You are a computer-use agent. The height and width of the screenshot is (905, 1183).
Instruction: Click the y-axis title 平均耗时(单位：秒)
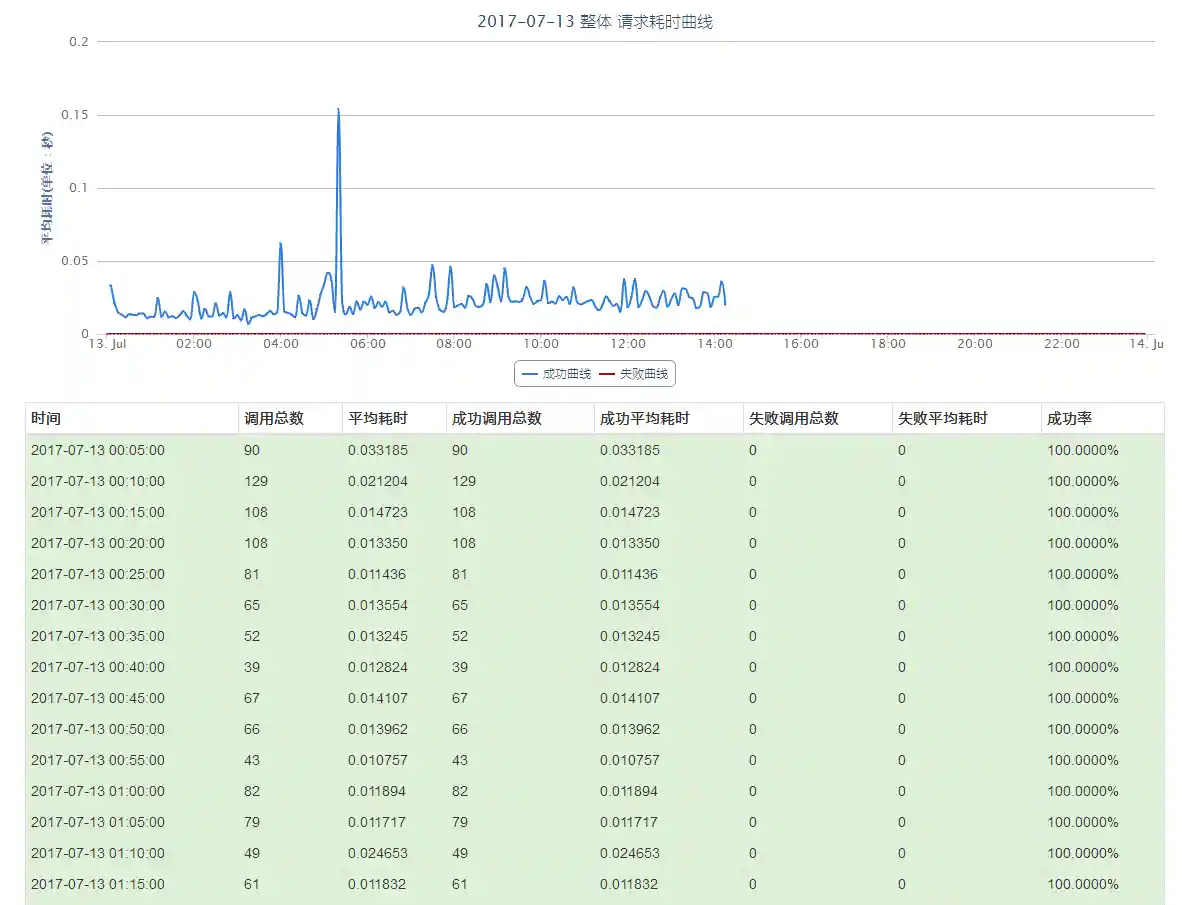point(46,188)
